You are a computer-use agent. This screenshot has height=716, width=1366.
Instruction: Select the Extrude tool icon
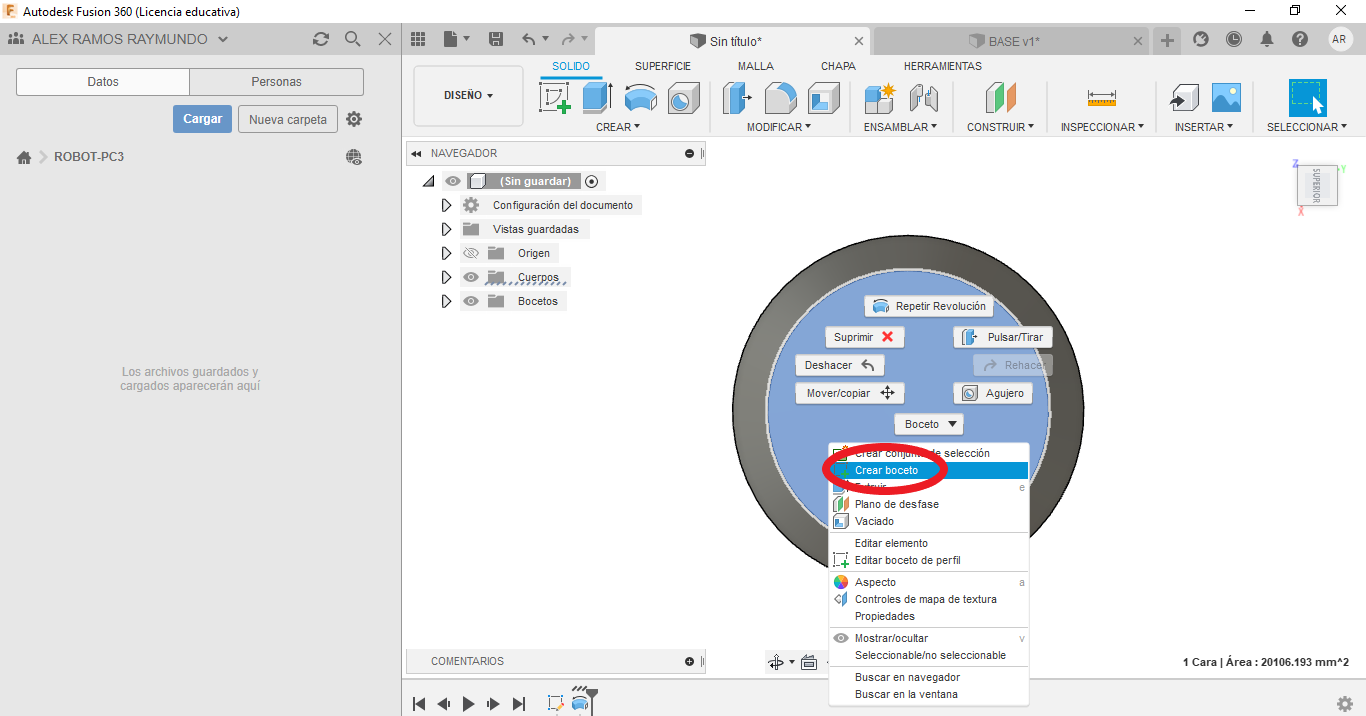pos(597,98)
